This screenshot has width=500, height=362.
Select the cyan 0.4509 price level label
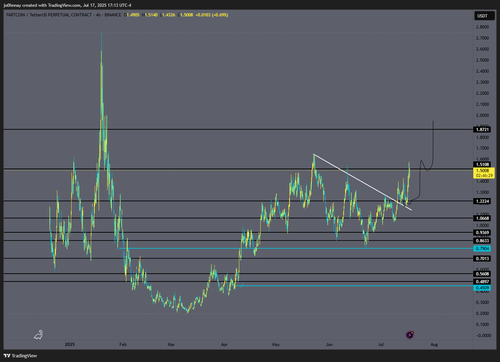(482, 288)
